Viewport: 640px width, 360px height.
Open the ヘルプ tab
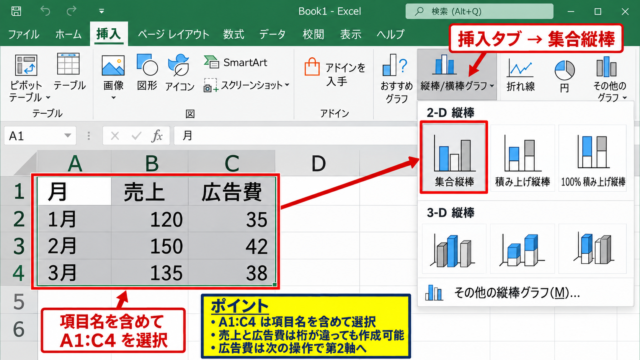pyautogui.click(x=390, y=34)
